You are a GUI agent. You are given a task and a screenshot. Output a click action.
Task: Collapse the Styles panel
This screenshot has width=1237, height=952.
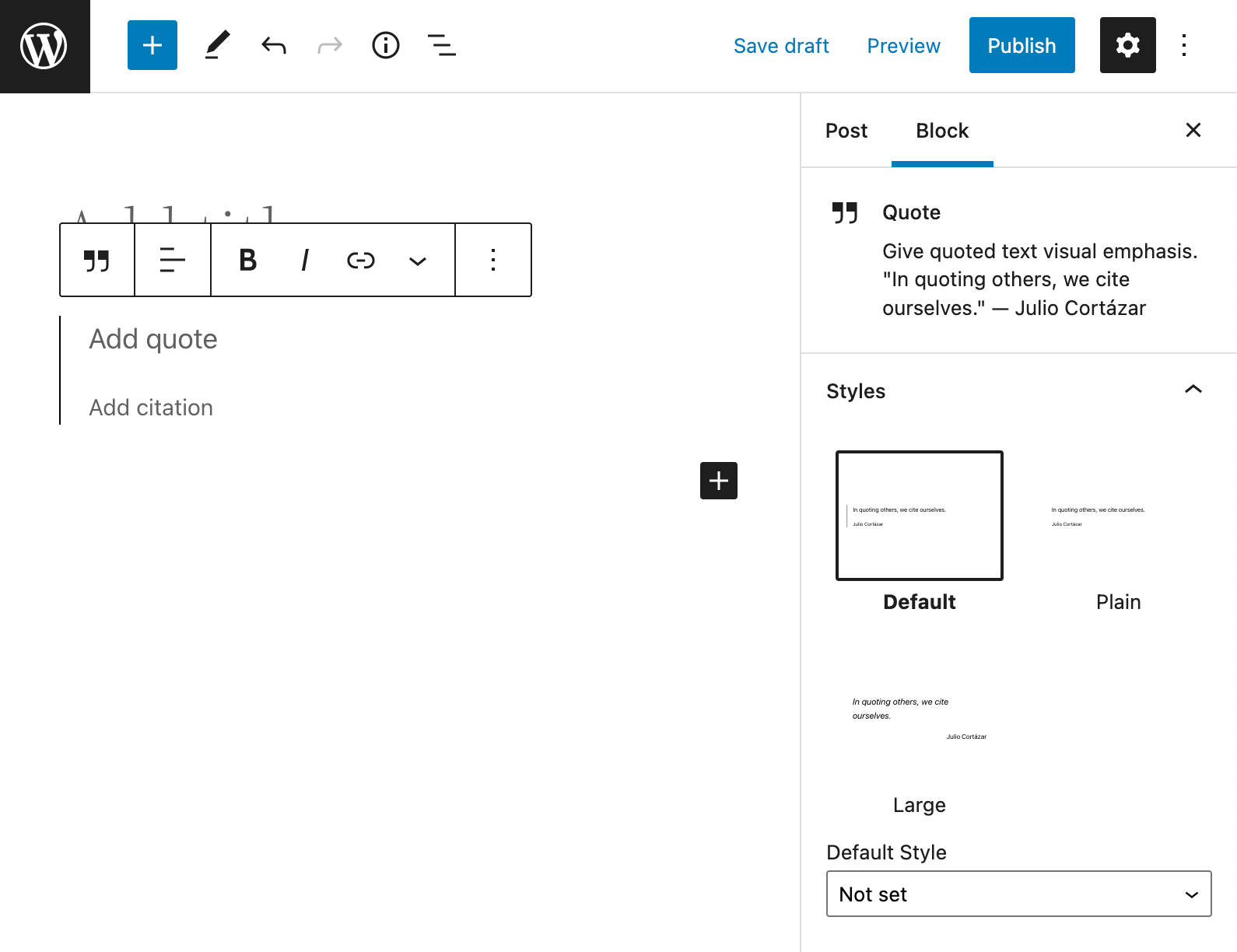(1193, 390)
